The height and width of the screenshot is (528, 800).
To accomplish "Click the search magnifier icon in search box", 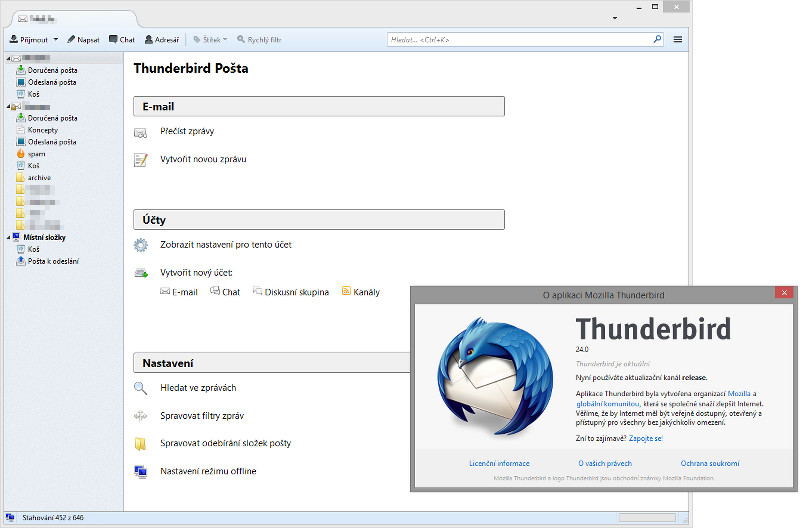I will click(x=657, y=39).
